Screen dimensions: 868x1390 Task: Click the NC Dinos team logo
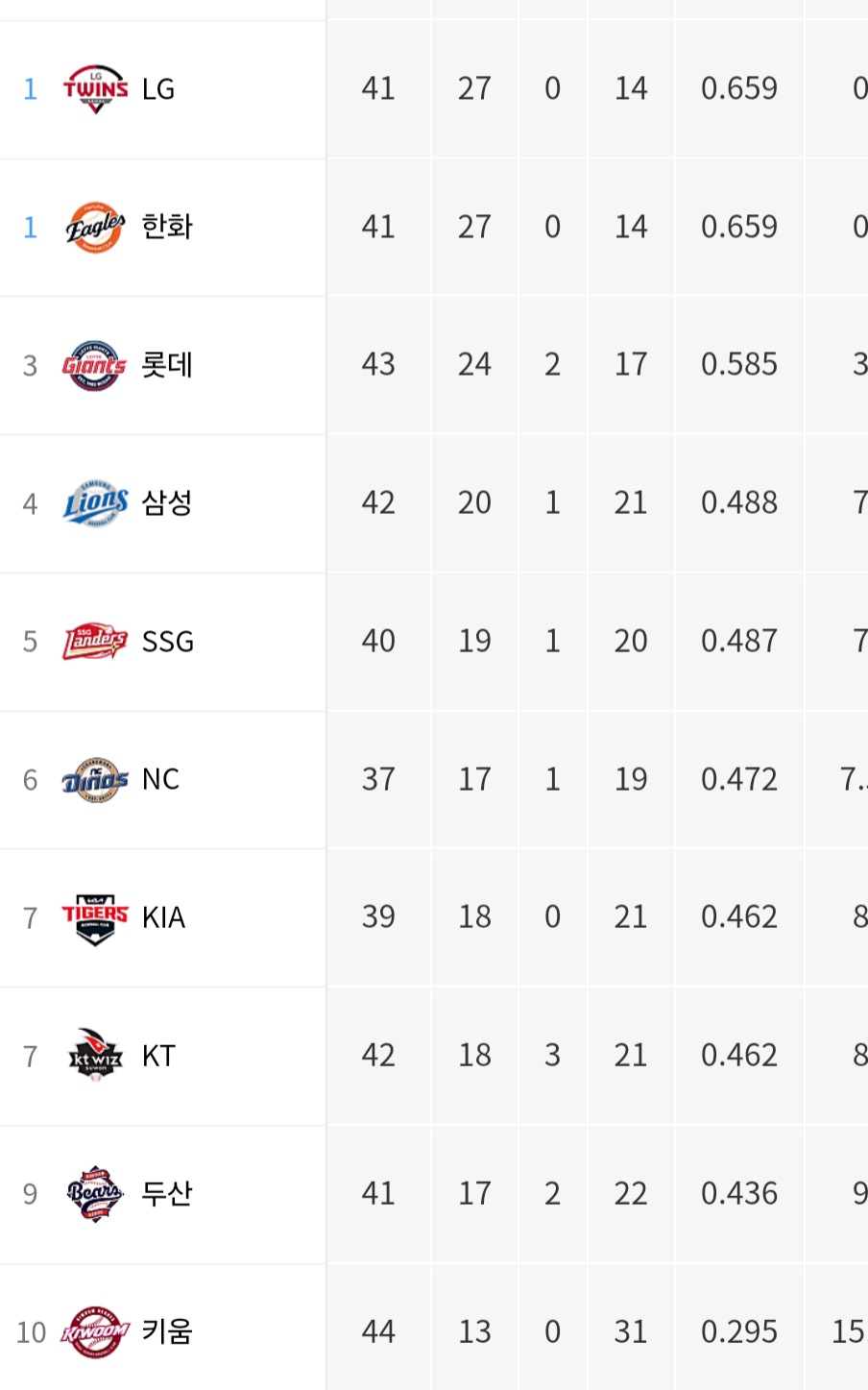click(x=95, y=780)
